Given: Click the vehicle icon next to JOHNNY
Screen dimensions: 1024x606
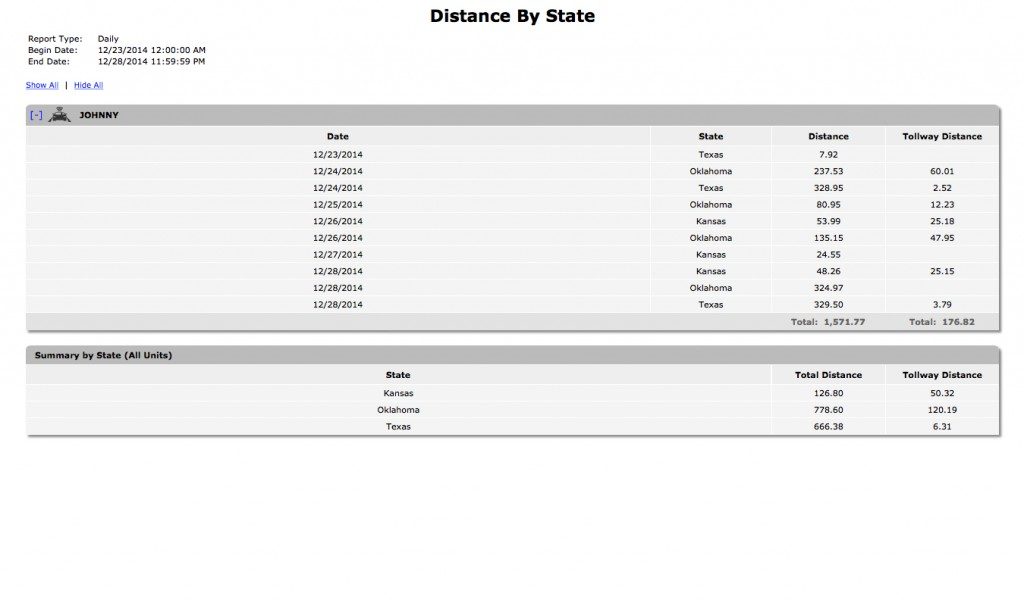Looking at the screenshot, I should (60, 115).
